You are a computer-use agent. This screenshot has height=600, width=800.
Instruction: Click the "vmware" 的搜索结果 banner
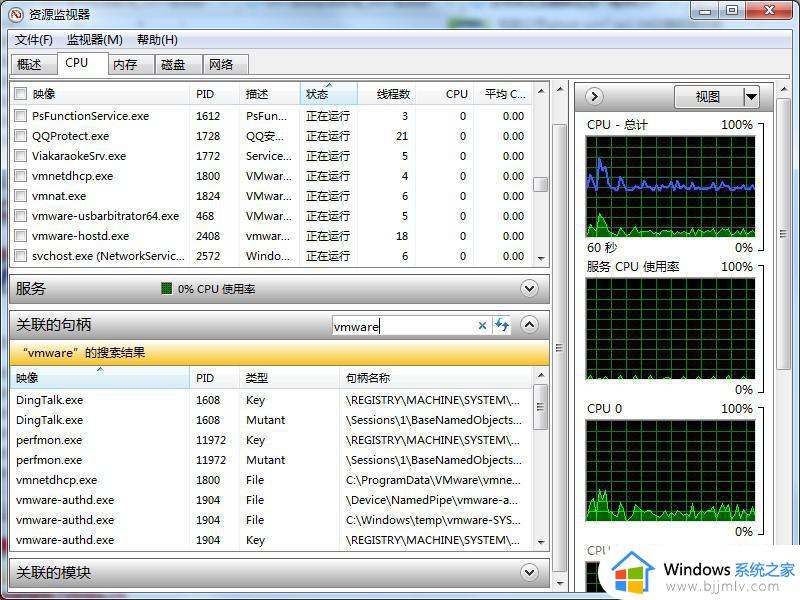click(280, 353)
